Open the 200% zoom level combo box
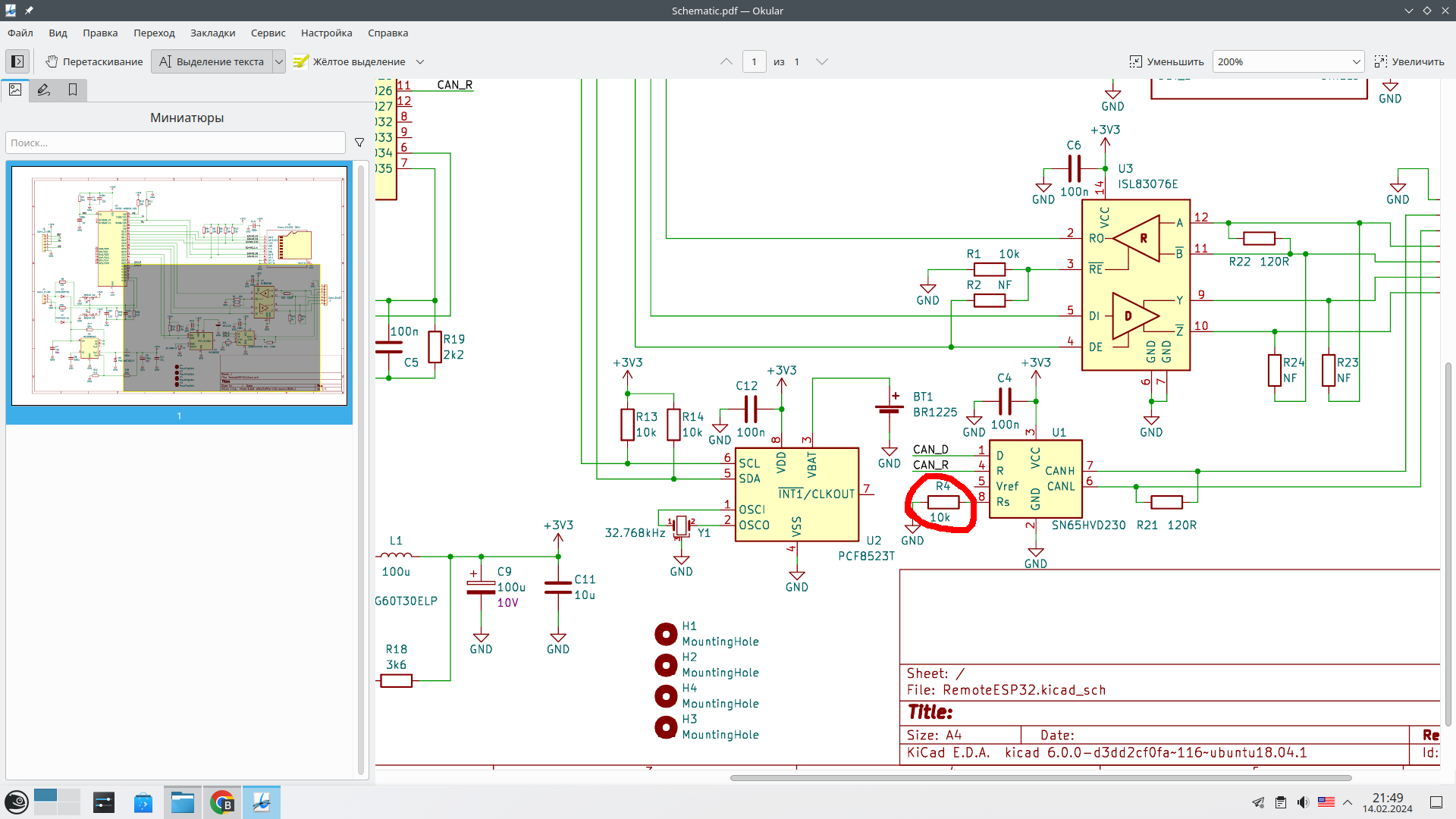The height and width of the screenshot is (819, 1456). (1288, 61)
